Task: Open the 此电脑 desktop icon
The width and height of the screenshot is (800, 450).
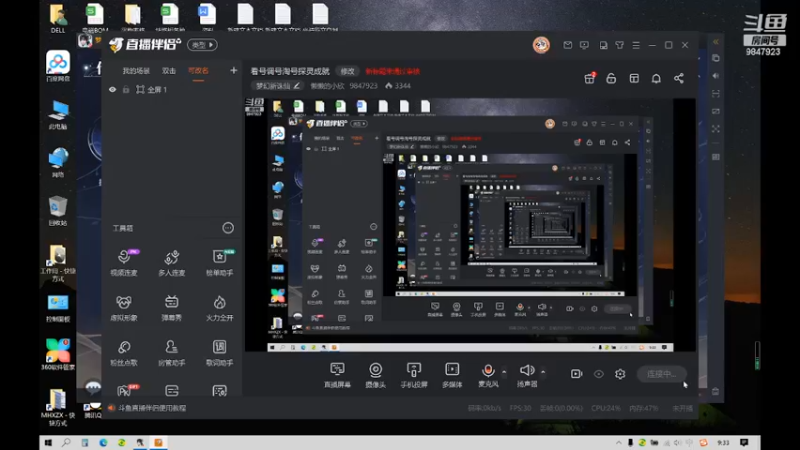Action: 58,115
